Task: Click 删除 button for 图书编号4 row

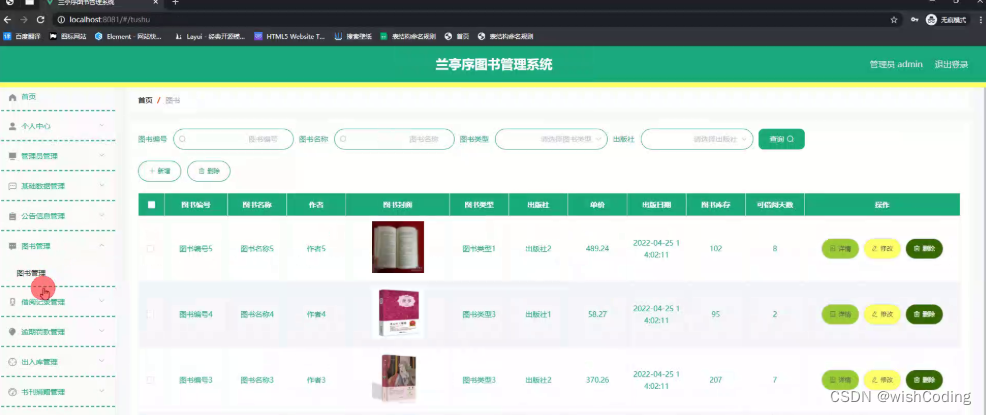Action: tap(924, 314)
